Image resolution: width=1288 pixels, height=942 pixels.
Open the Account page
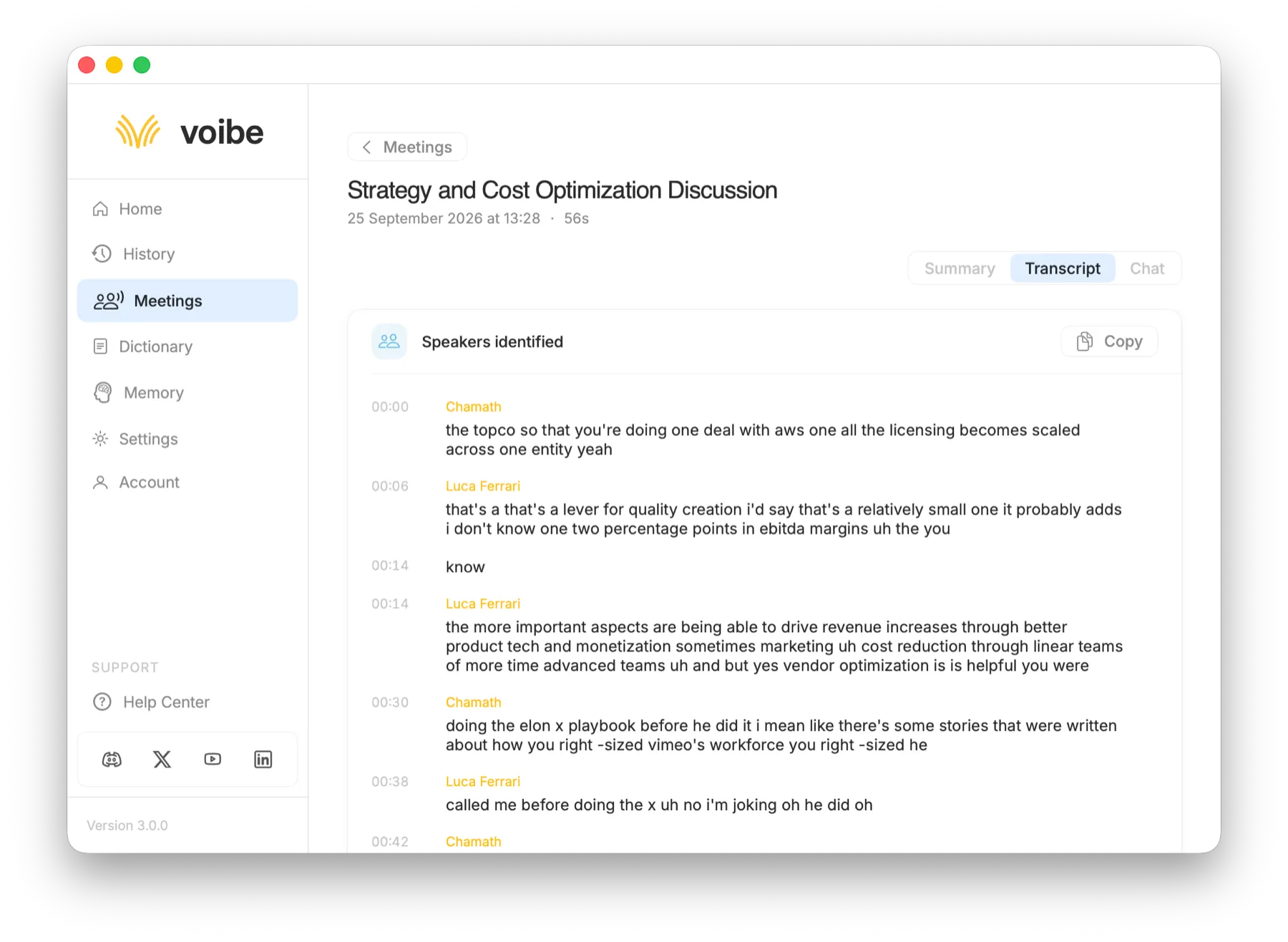click(187, 482)
